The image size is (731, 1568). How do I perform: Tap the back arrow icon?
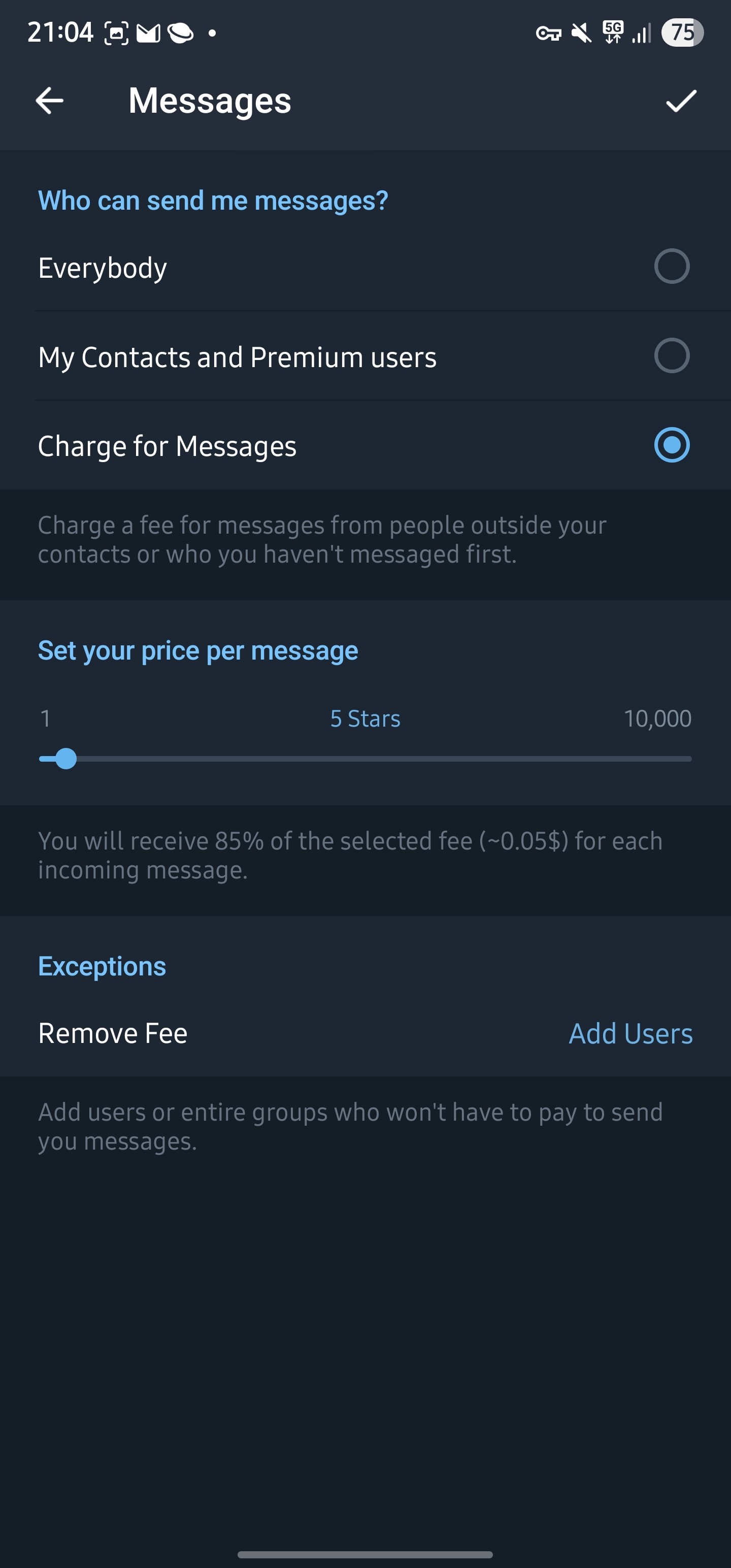coord(49,101)
